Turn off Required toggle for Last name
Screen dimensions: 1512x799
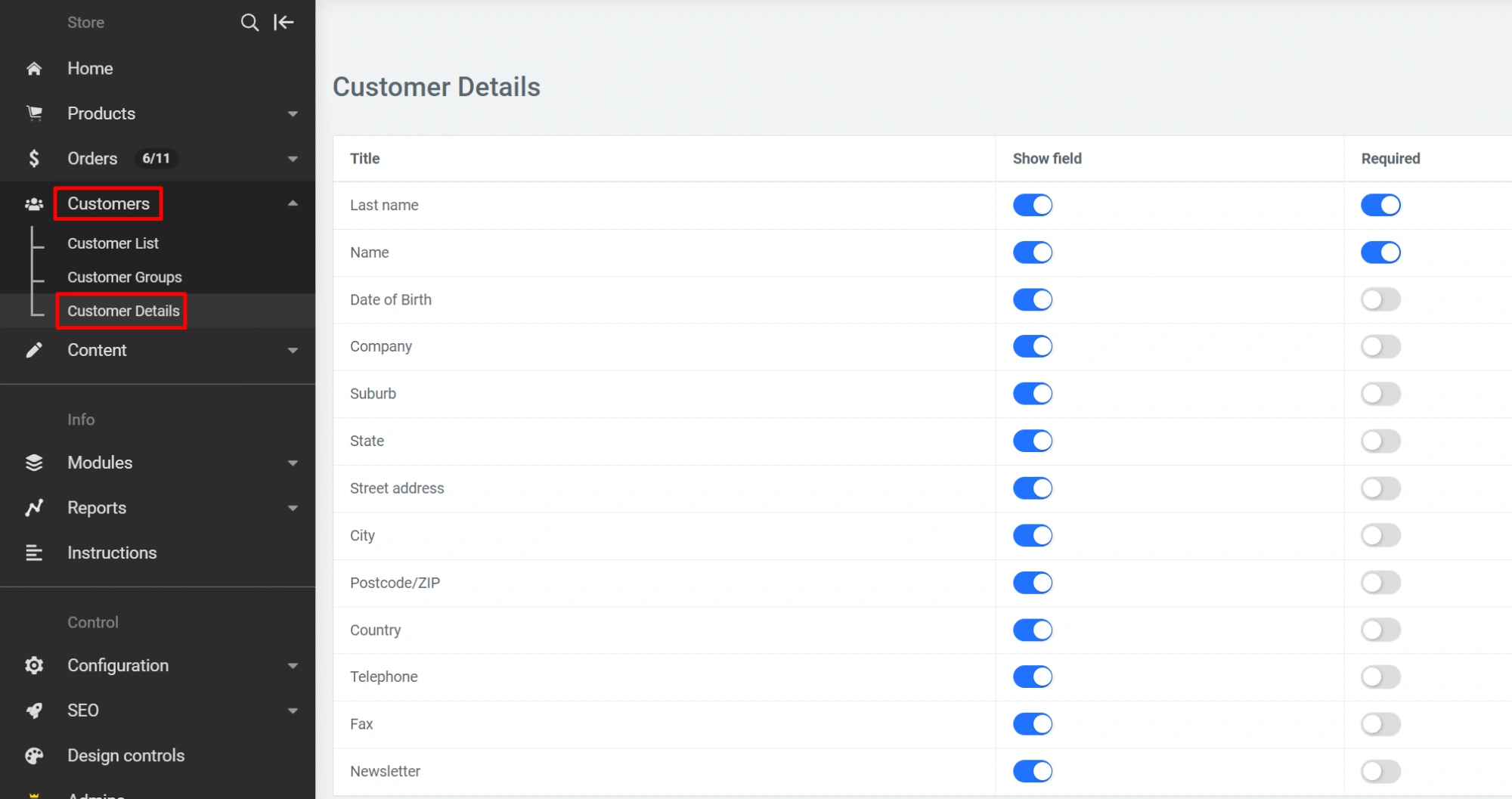click(x=1380, y=205)
